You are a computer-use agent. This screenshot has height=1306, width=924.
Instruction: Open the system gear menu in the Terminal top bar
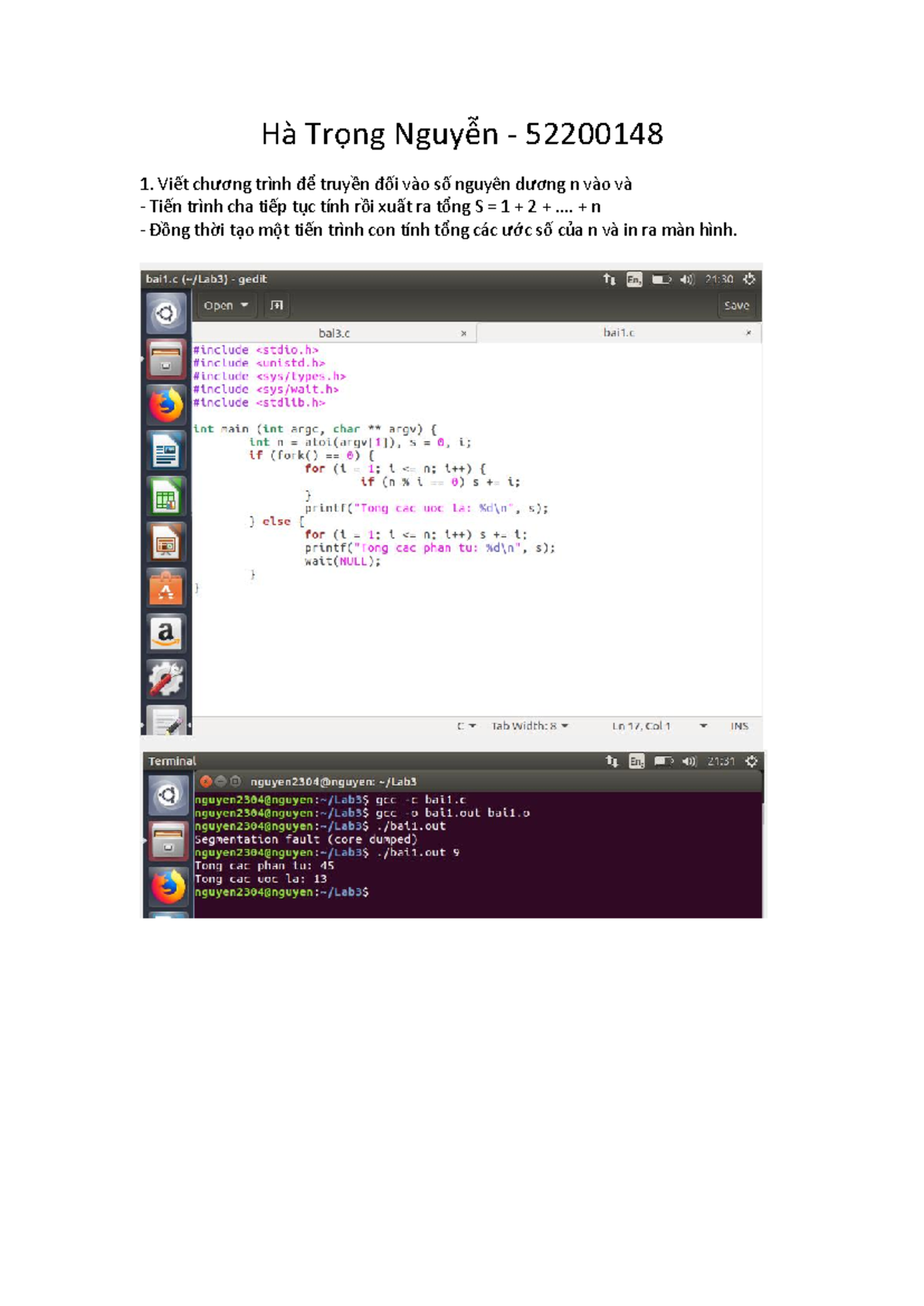click(x=752, y=762)
